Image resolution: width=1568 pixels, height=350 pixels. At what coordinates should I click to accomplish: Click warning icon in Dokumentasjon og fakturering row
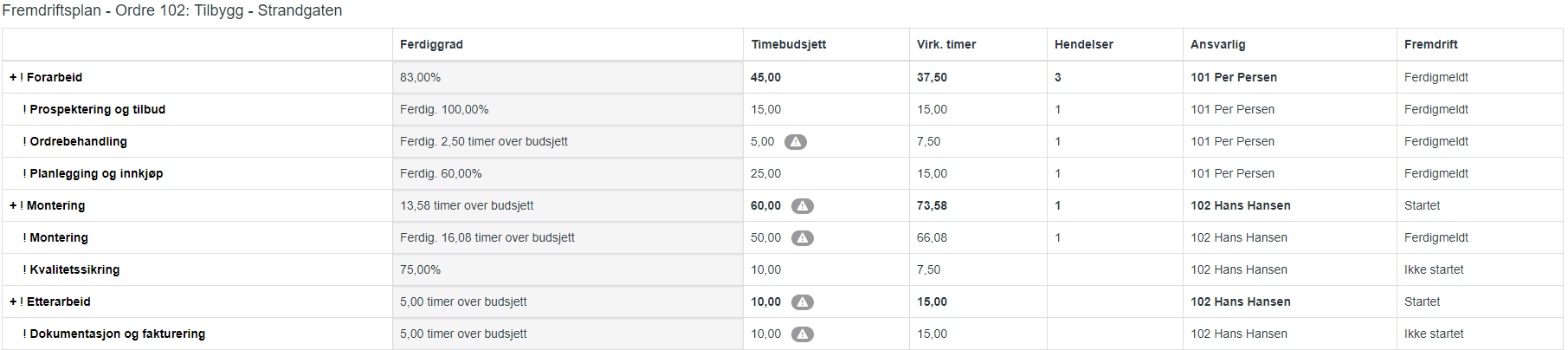tap(803, 334)
